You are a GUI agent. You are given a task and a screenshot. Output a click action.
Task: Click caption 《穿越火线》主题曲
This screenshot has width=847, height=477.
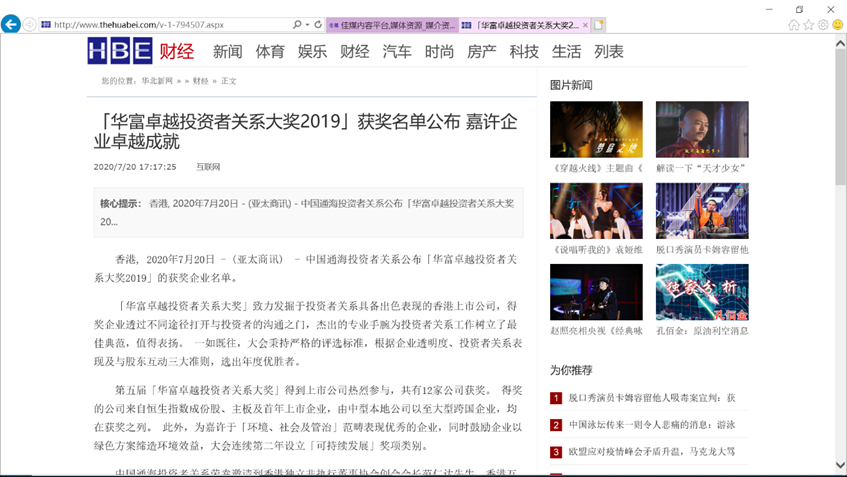coord(596,169)
